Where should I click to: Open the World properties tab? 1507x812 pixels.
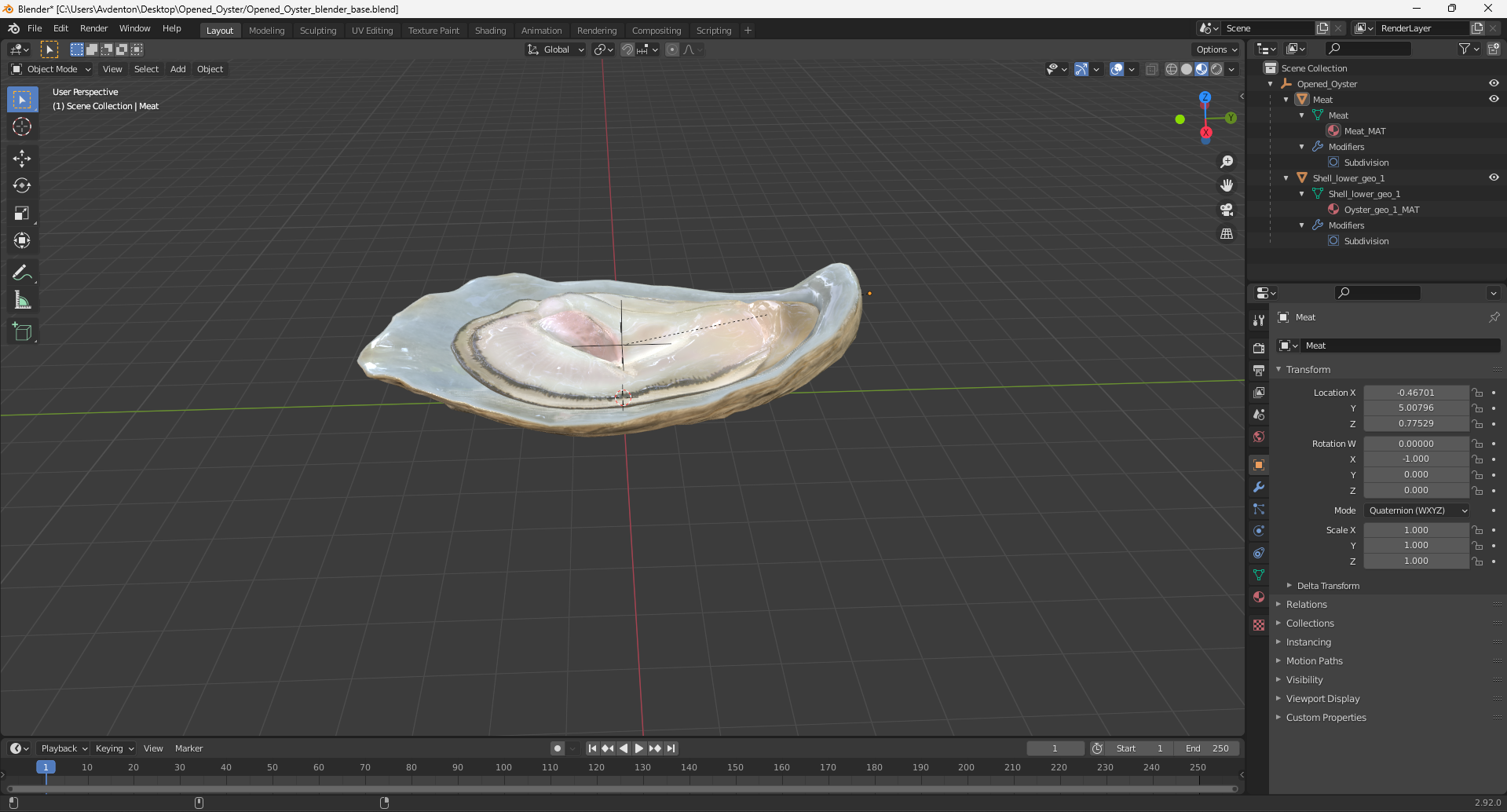(x=1259, y=437)
